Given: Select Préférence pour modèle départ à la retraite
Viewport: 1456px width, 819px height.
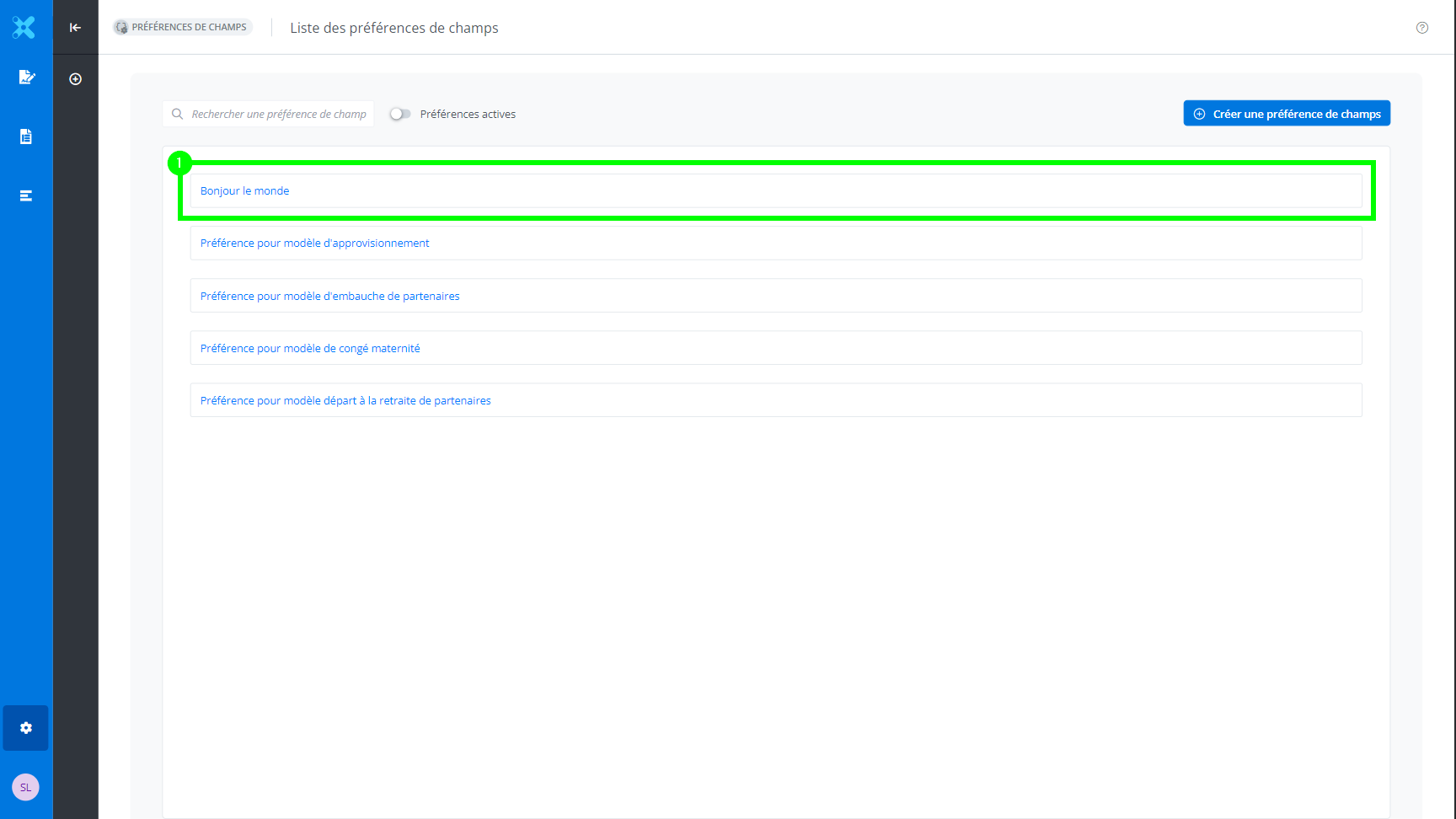Looking at the screenshot, I should click(x=345, y=400).
